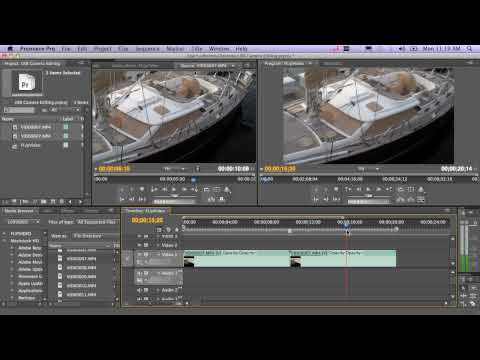Image resolution: width=480 pixels, height=360 pixels.
Task: Click the Premiere project thumbnail preview
Action: pyautogui.click(x=26, y=83)
